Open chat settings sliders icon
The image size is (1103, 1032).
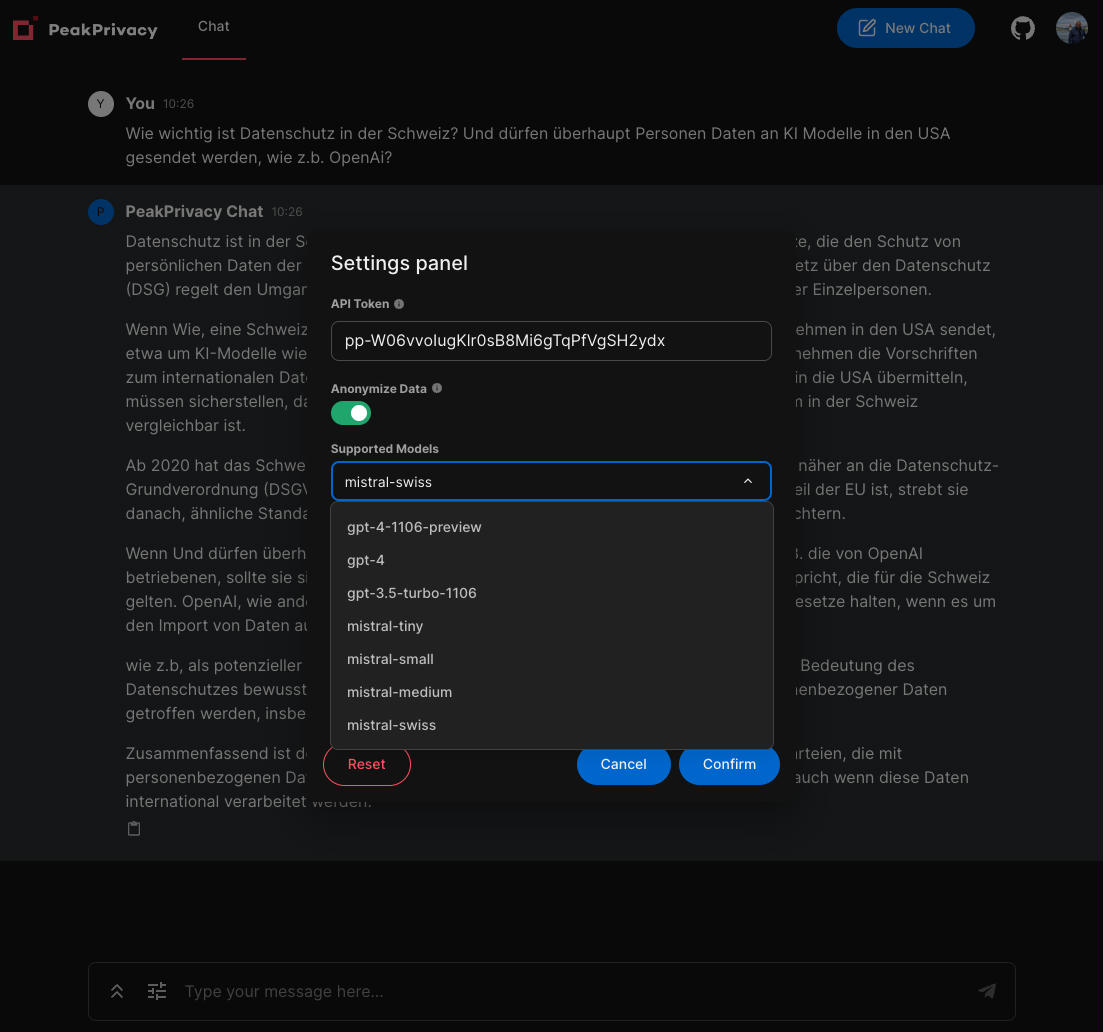[x=157, y=991]
